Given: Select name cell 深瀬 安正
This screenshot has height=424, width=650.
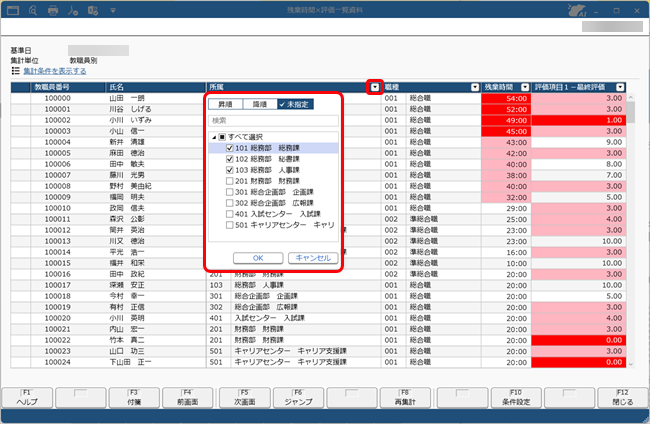Looking at the screenshot, I should (155, 285).
